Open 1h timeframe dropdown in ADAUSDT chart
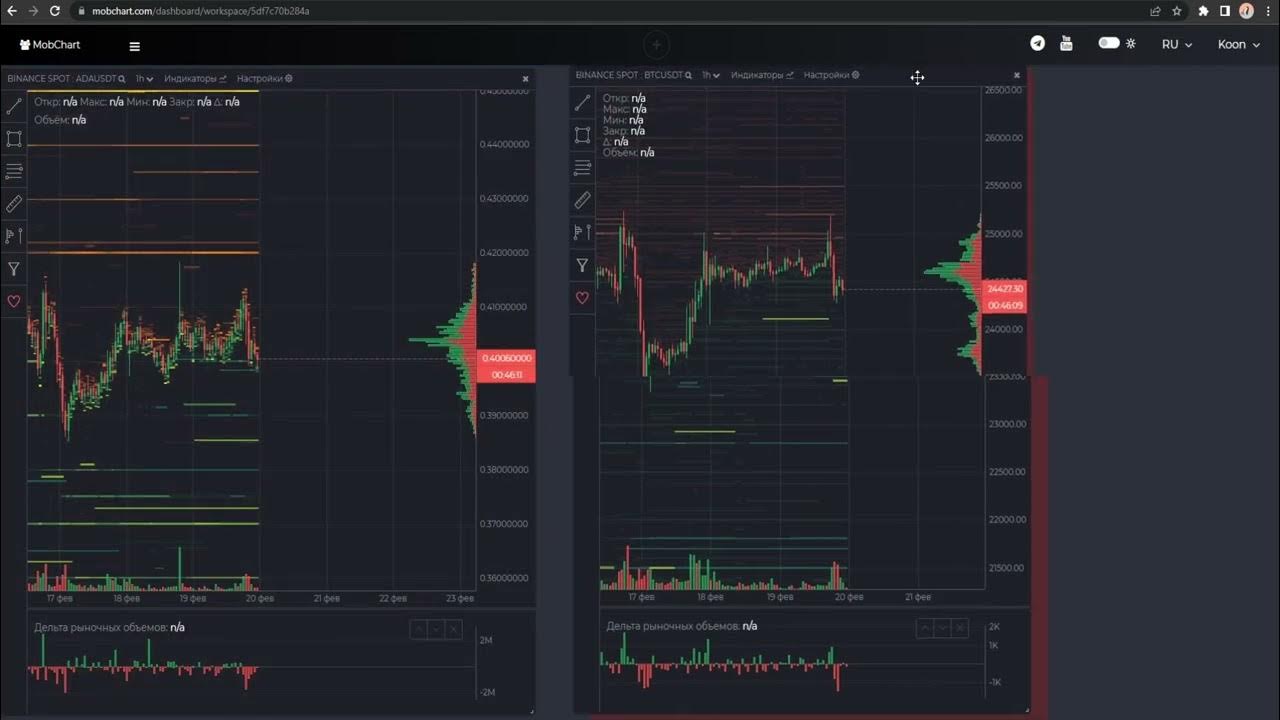The image size is (1280, 720). [x=146, y=78]
